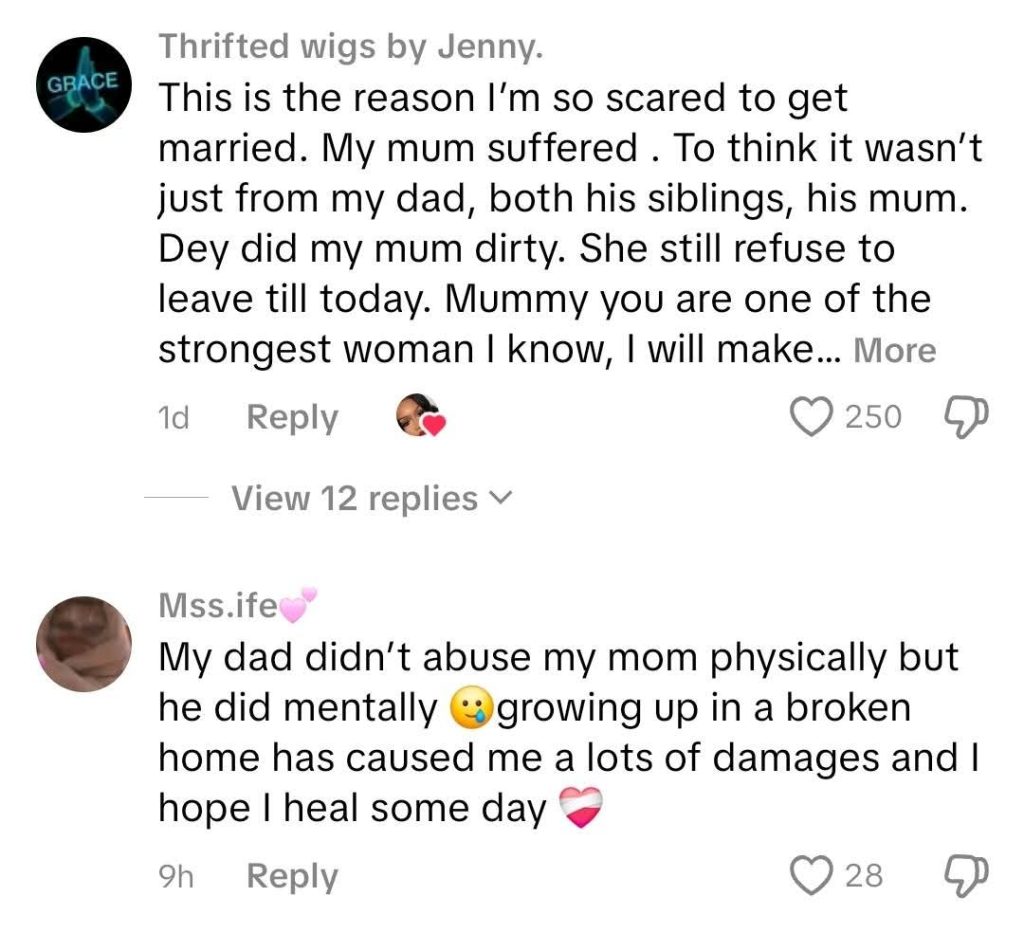Reply to the comment posted 9h ago
1024x933 pixels.
tap(292, 876)
